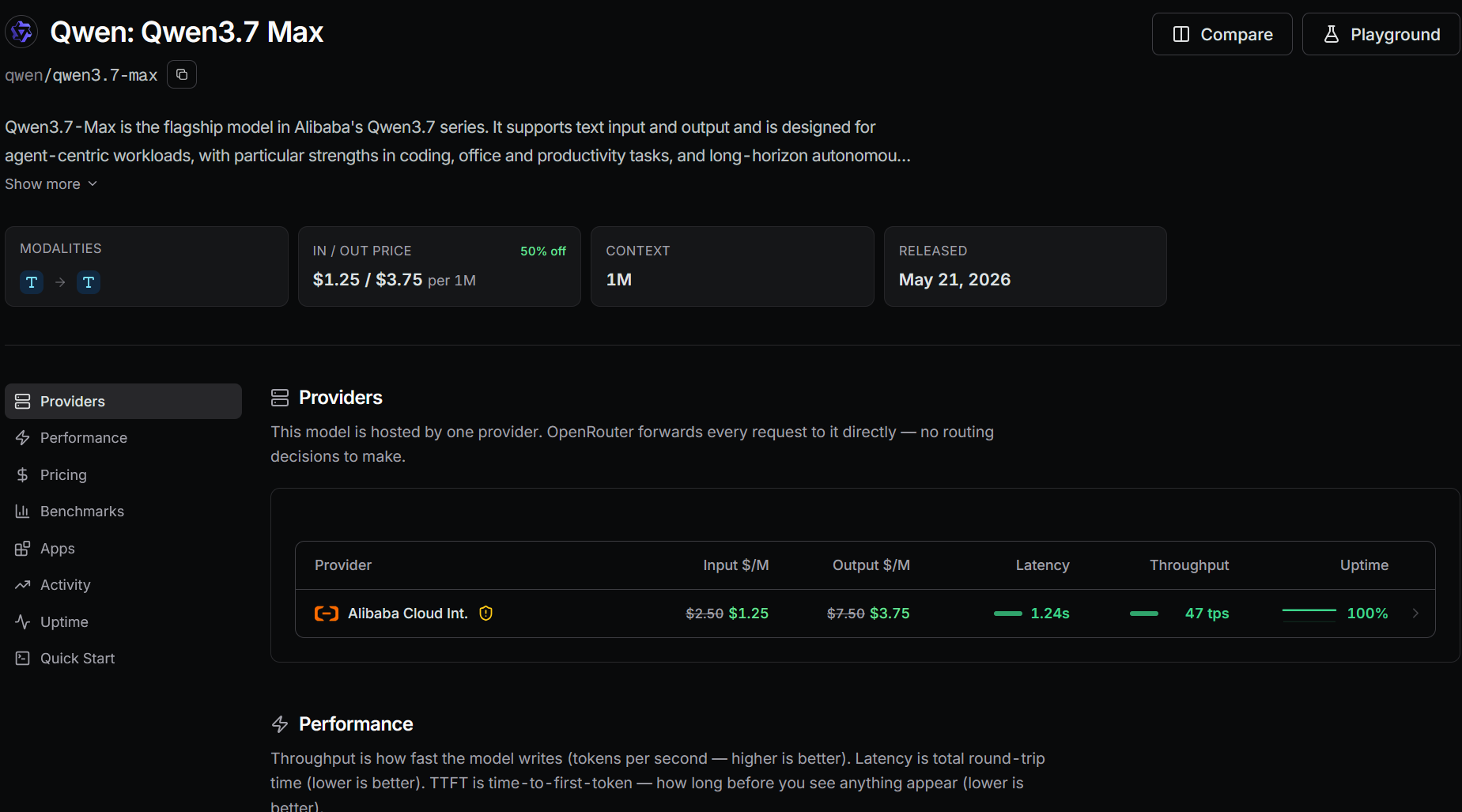Image resolution: width=1462 pixels, height=812 pixels.
Task: Launch the Playground
Action: [x=1381, y=34]
